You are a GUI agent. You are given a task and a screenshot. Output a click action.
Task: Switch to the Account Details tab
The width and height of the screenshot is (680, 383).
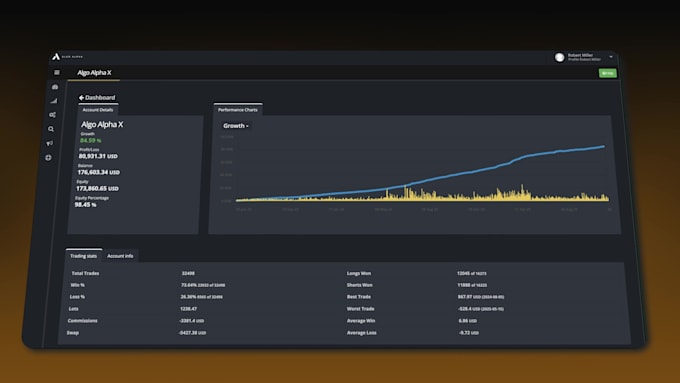pos(98,110)
